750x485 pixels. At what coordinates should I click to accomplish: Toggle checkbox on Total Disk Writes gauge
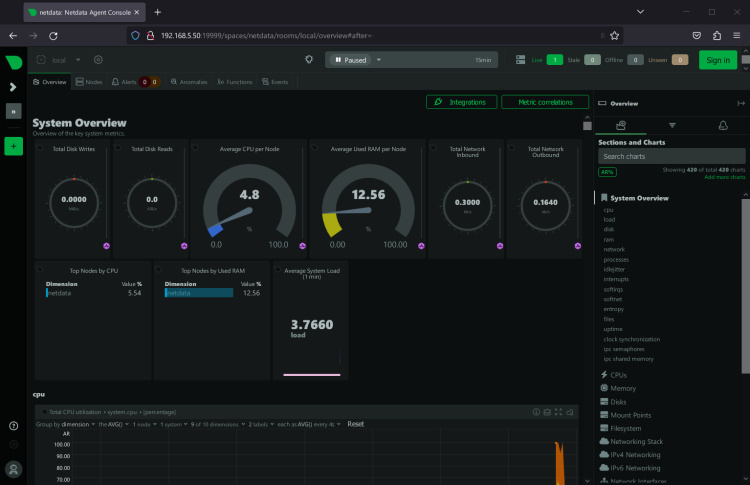40,148
